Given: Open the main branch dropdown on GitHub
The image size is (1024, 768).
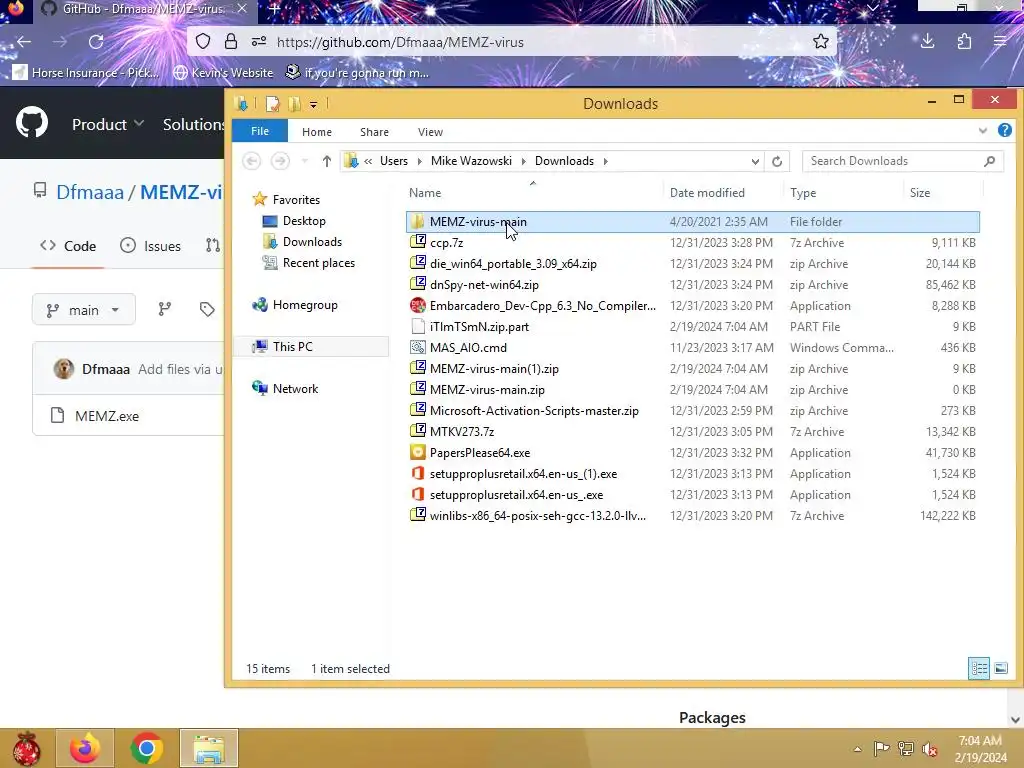Looking at the screenshot, I should point(84,310).
